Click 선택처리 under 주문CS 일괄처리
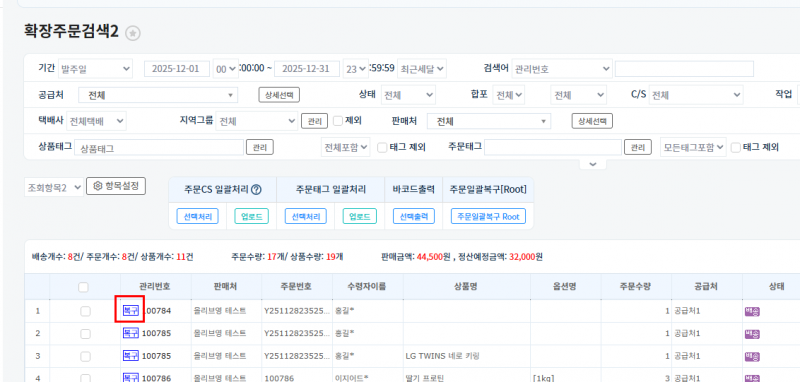 (197, 216)
